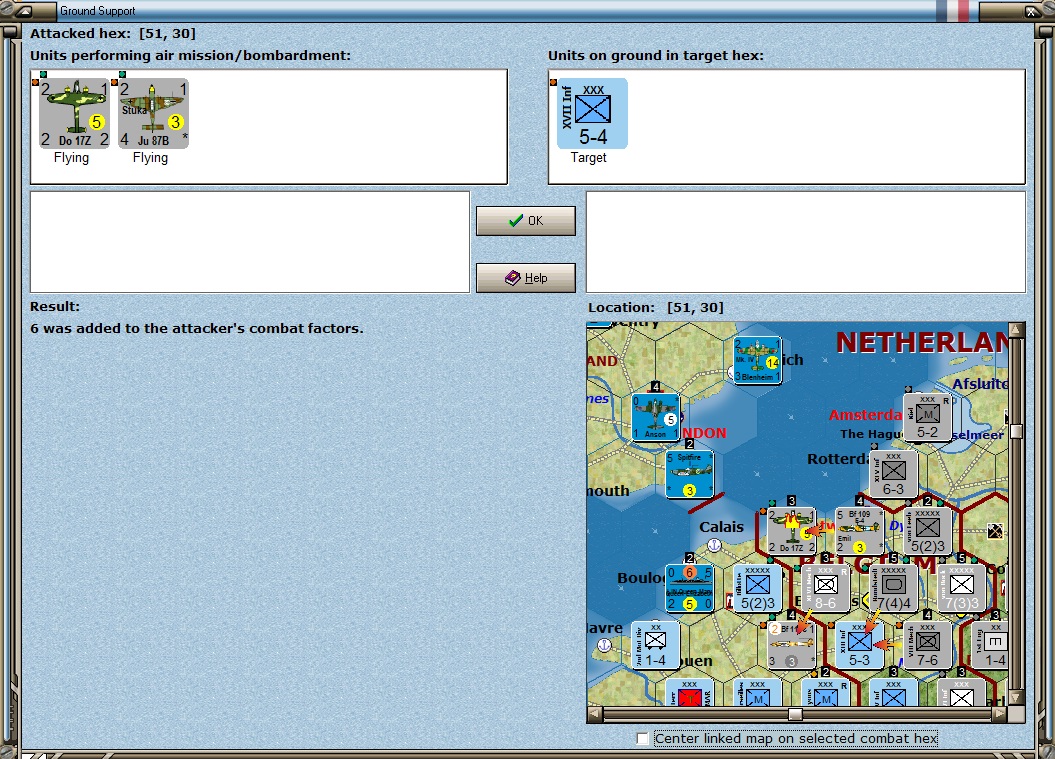Click the map scroll up arrow
The width and height of the screenshot is (1055, 759).
(x=1017, y=330)
